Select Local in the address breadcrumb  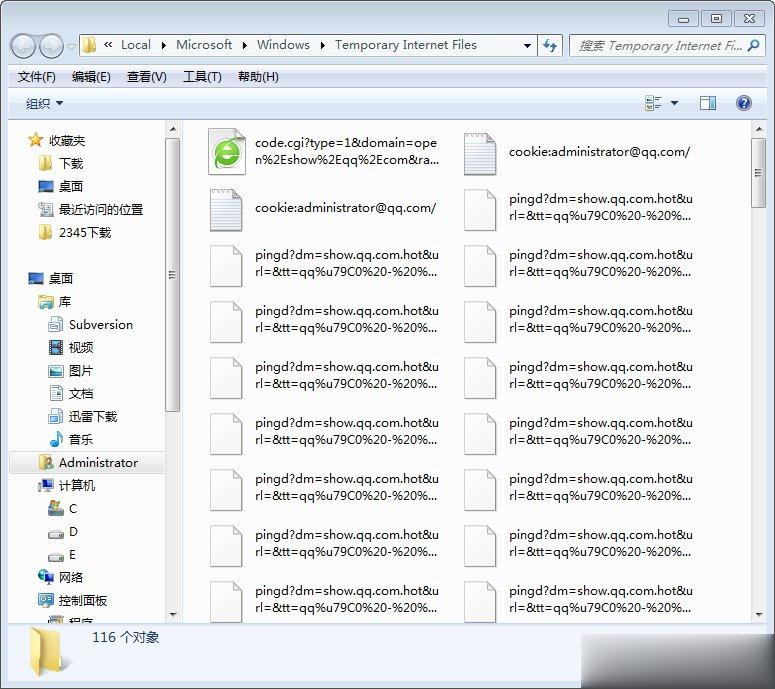[136, 45]
